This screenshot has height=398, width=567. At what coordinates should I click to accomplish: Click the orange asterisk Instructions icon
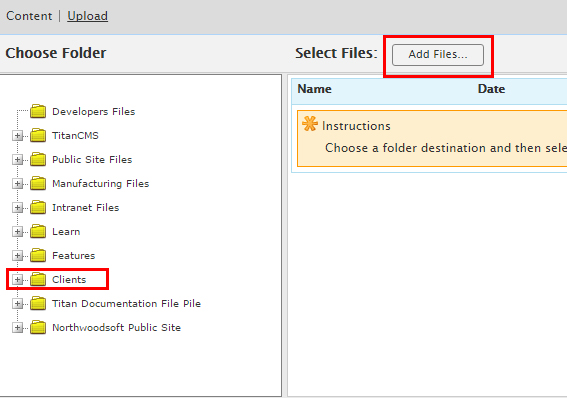coord(310,124)
